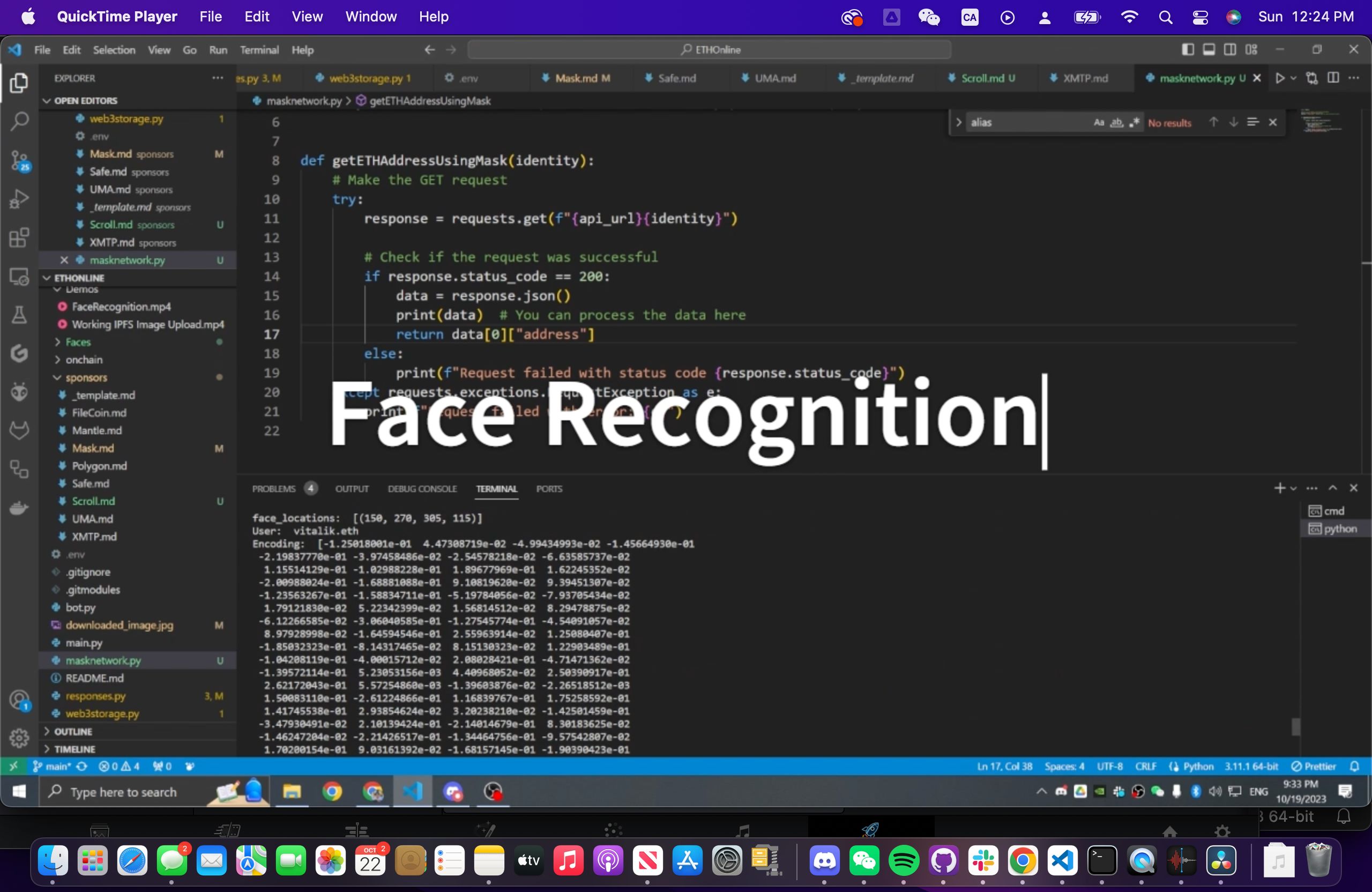Open Accounts icon in activity bar
The width and height of the screenshot is (1372, 892).
[19, 701]
